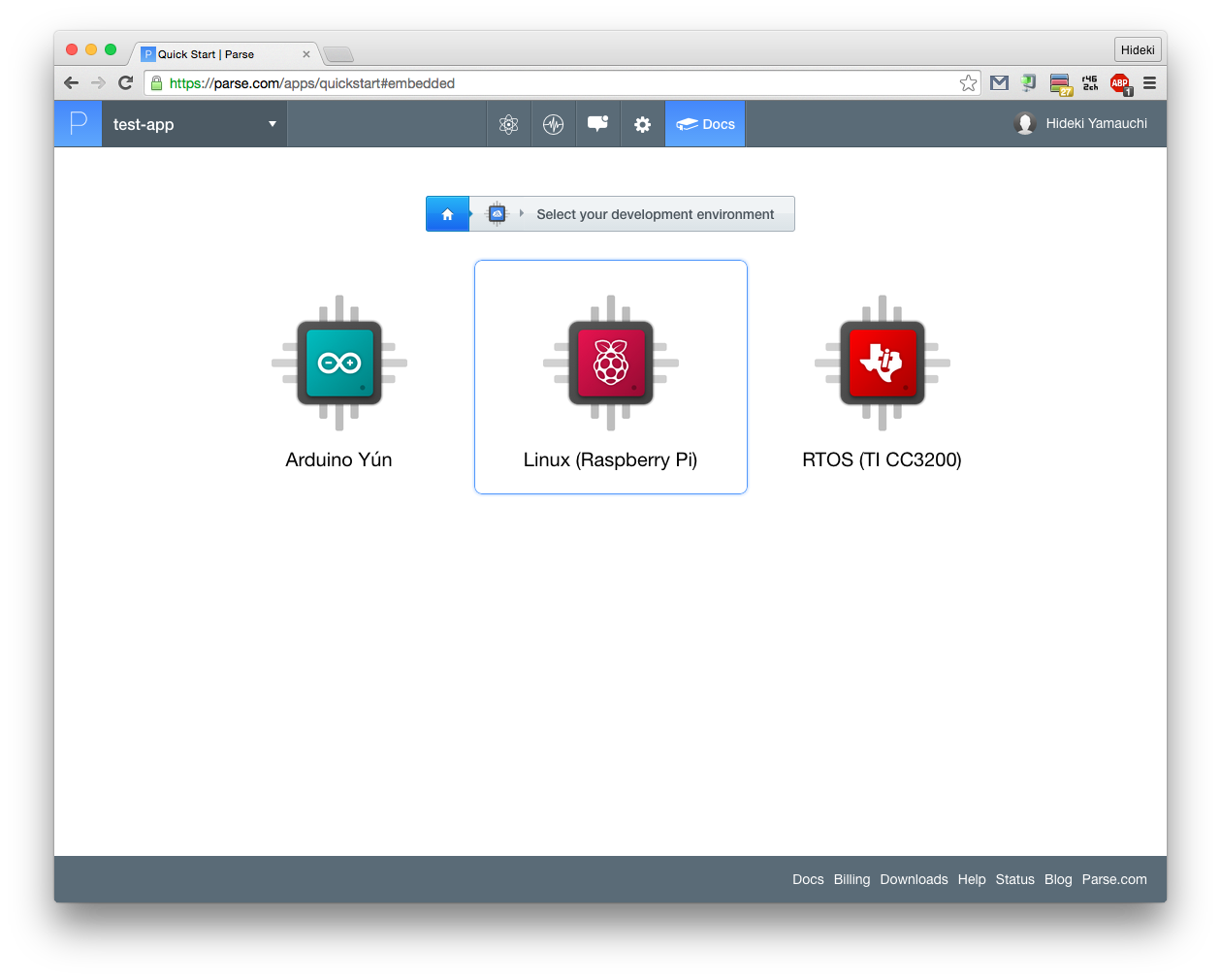The width and height of the screenshot is (1221, 980).
Task: Click the 2ch extension icon
Action: (1090, 83)
